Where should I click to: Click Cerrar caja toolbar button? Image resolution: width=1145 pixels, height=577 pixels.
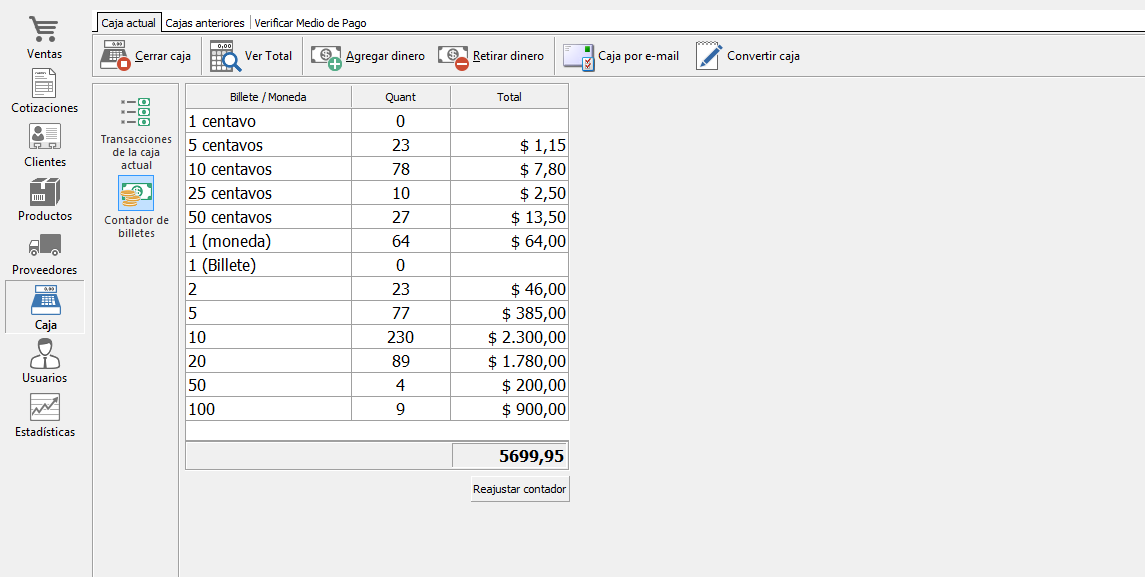click(x=146, y=56)
